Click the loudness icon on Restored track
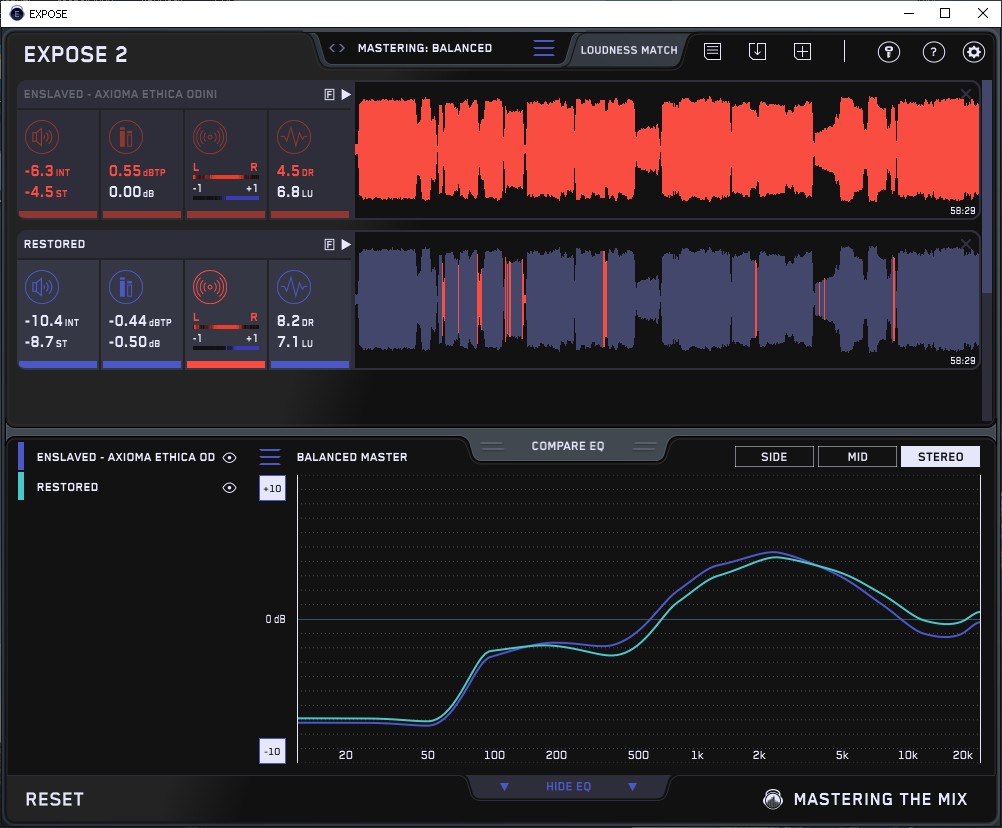The image size is (1002, 828). point(42,287)
